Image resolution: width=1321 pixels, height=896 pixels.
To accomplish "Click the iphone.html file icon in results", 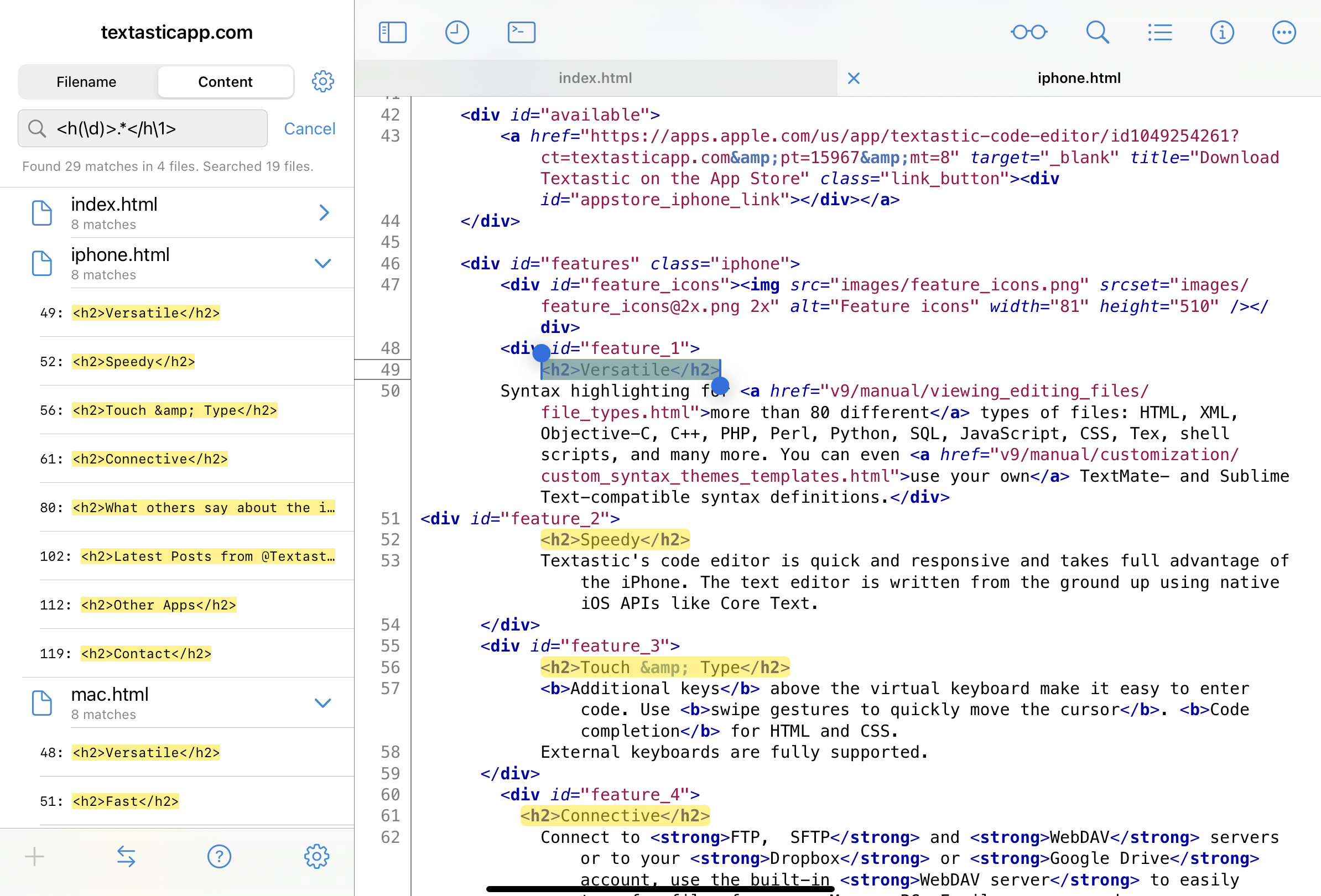I will (x=41, y=263).
